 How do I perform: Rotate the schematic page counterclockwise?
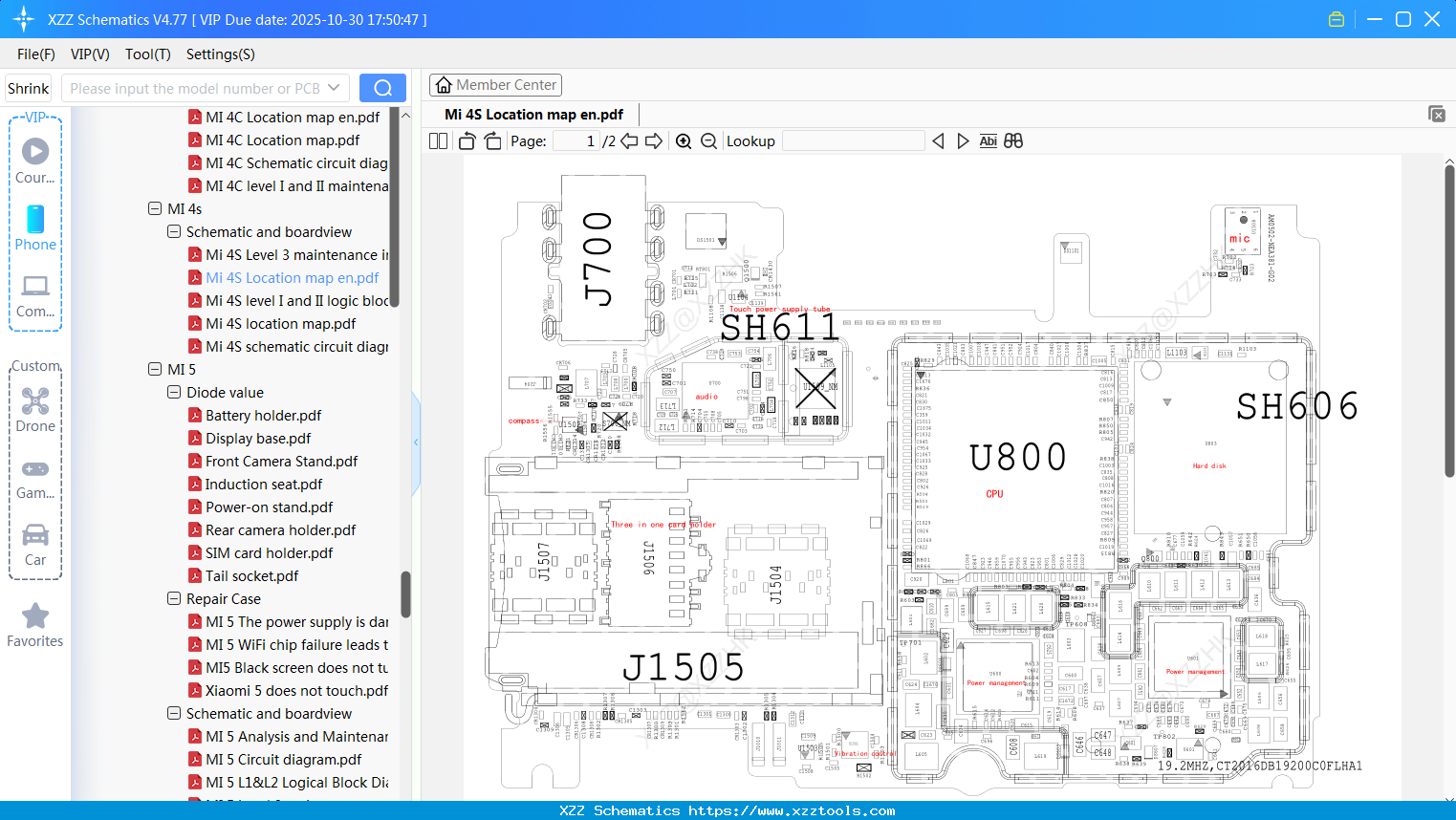point(466,140)
